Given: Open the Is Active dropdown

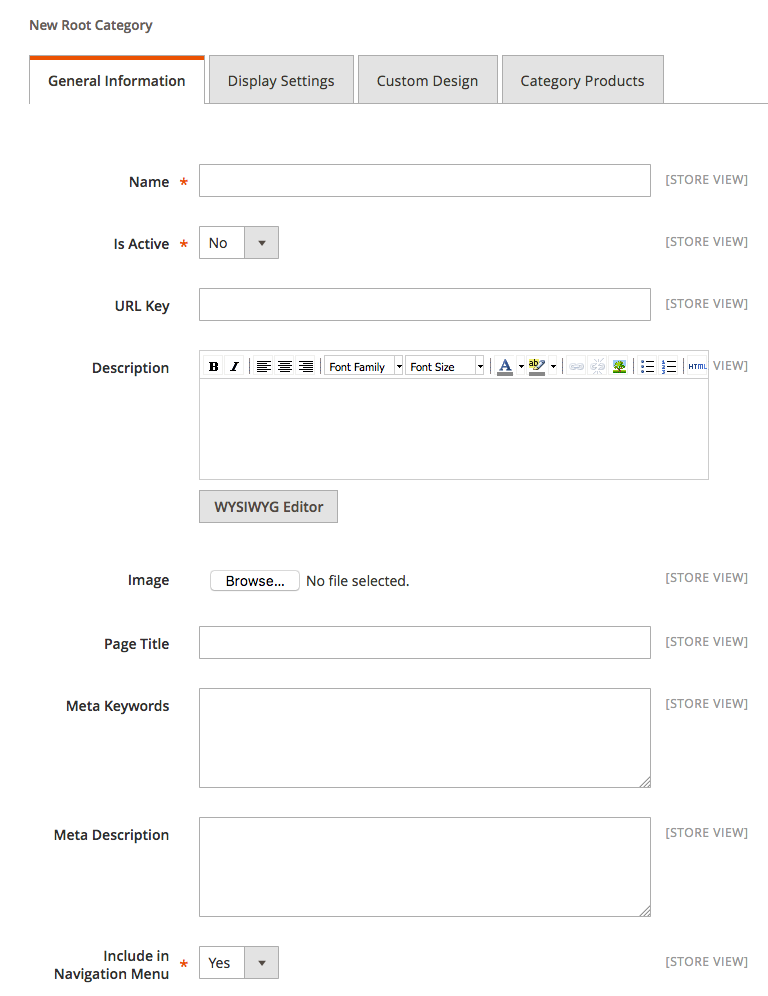Looking at the screenshot, I should 261,242.
